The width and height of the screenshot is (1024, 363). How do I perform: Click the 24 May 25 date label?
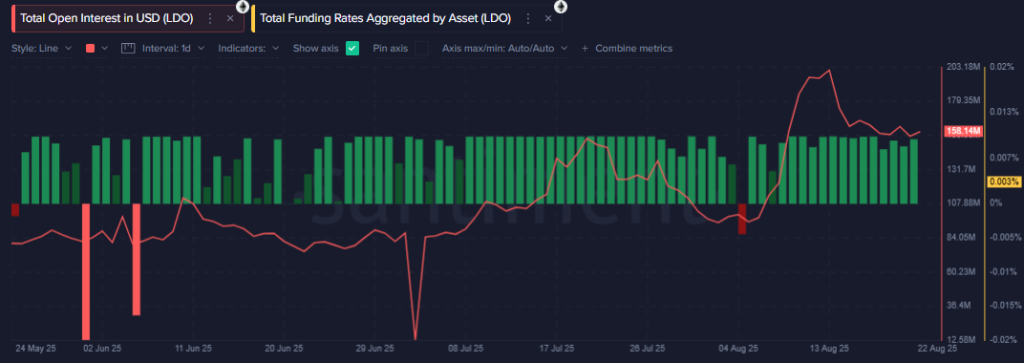(x=36, y=349)
